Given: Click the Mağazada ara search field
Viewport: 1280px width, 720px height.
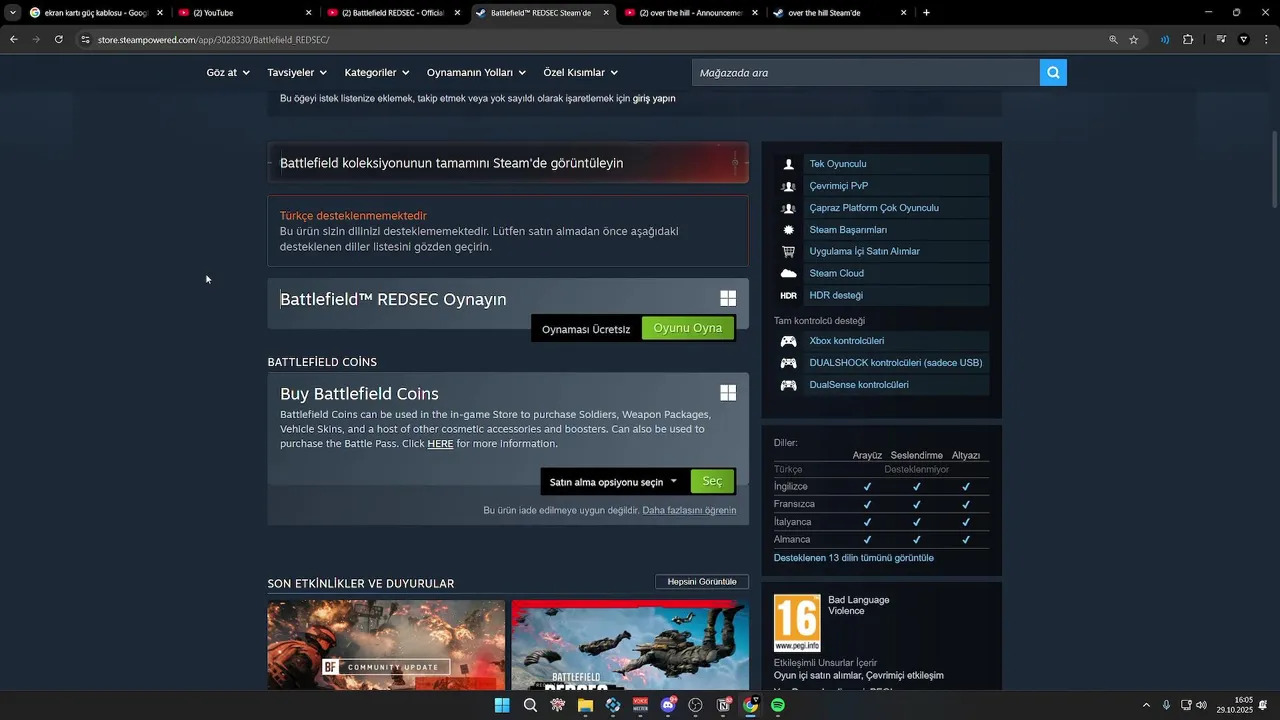Looking at the screenshot, I should pos(866,73).
